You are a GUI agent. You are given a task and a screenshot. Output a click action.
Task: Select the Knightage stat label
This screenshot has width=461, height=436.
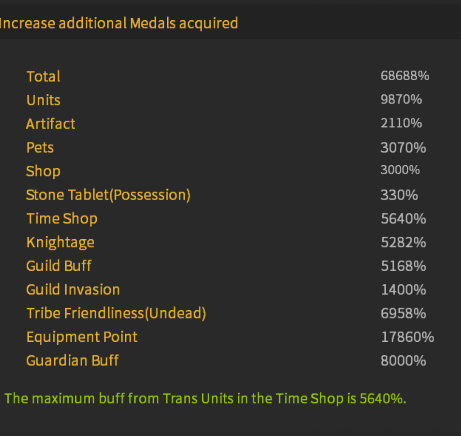60,242
